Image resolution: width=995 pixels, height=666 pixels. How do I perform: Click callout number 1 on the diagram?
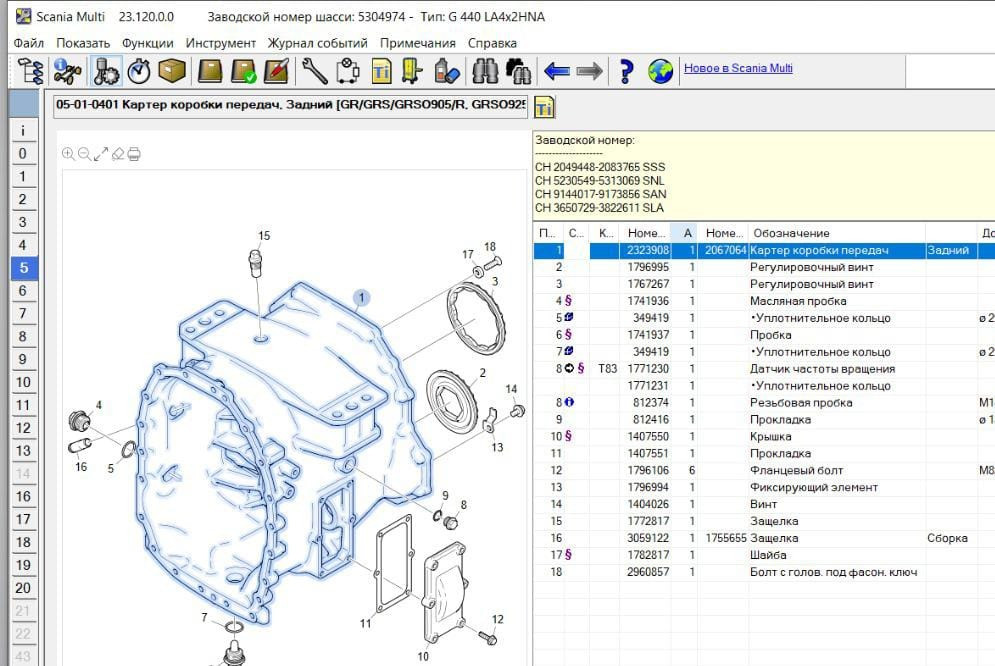tap(361, 297)
